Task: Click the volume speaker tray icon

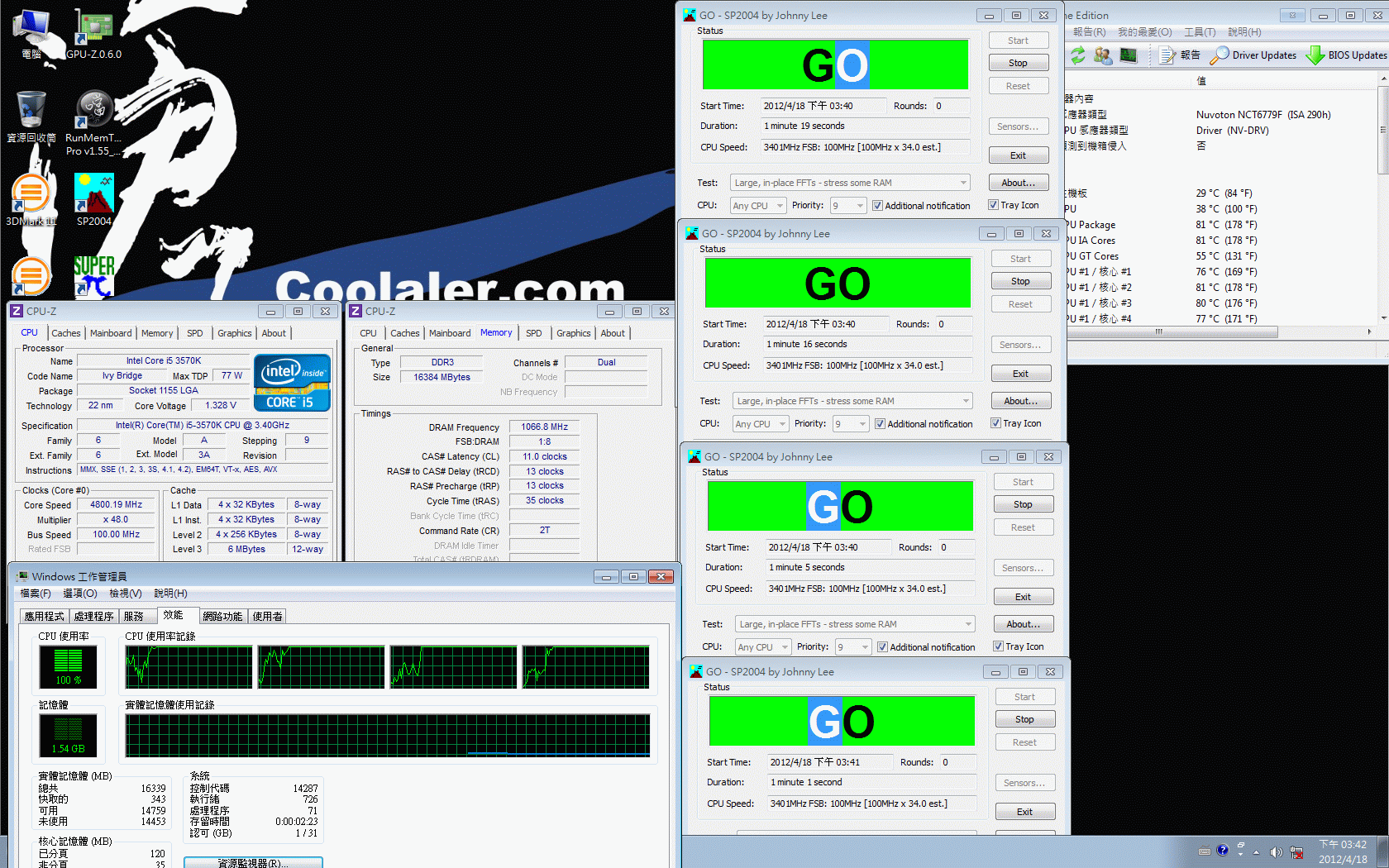Action: click(x=1276, y=851)
